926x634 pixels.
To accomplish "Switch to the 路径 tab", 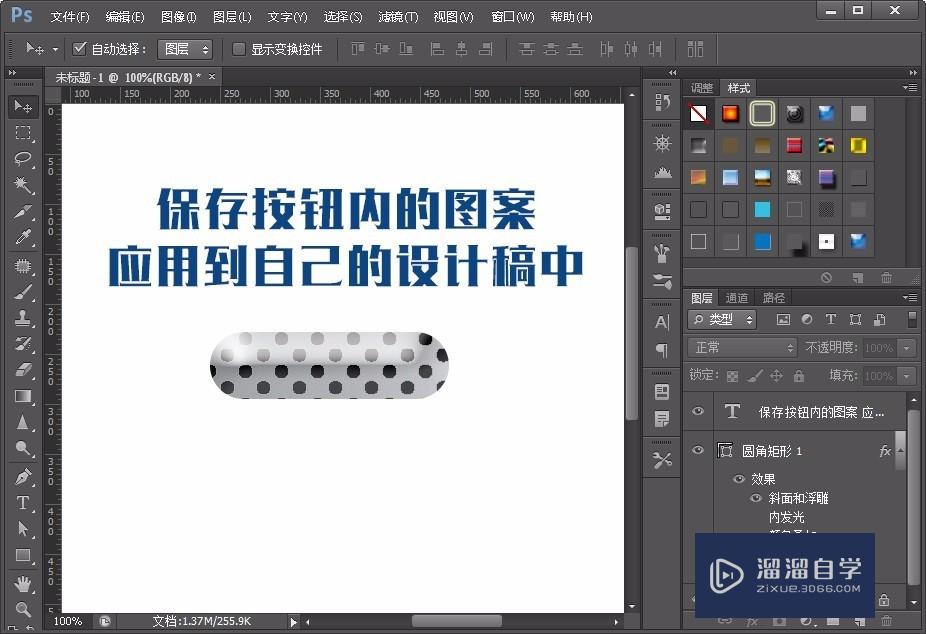I will click(774, 298).
